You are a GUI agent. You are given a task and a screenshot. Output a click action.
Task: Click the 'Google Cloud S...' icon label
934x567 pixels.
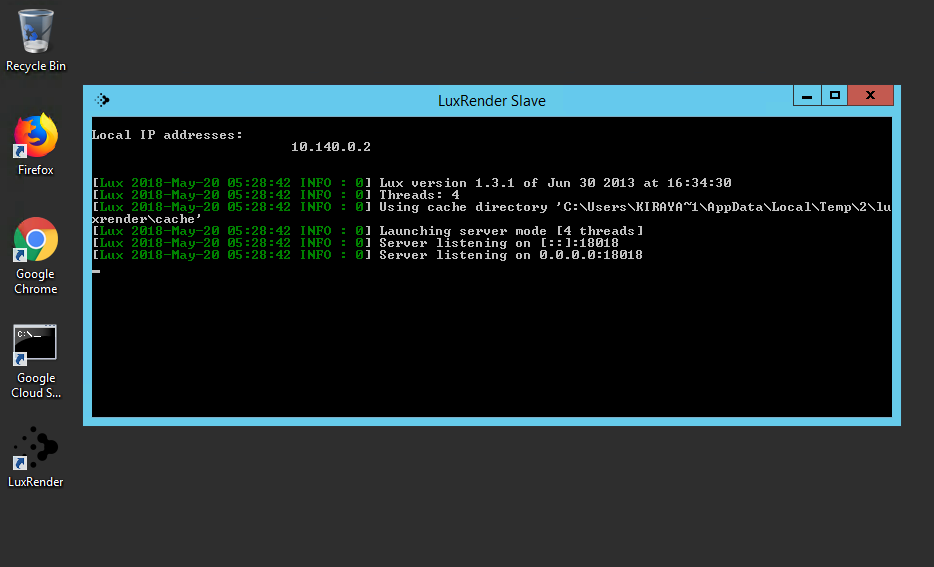(x=36, y=385)
